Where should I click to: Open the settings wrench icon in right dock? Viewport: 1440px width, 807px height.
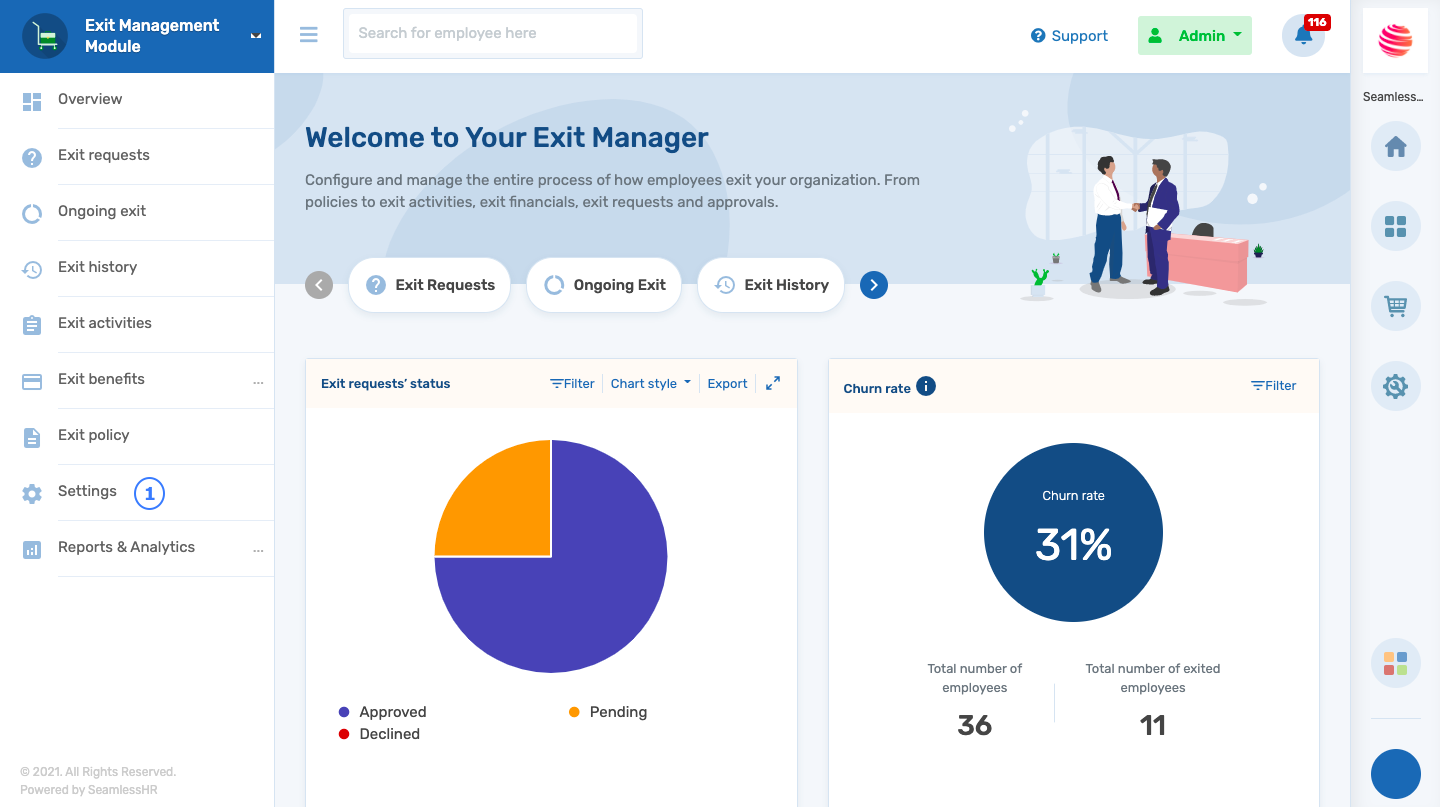[x=1395, y=386]
